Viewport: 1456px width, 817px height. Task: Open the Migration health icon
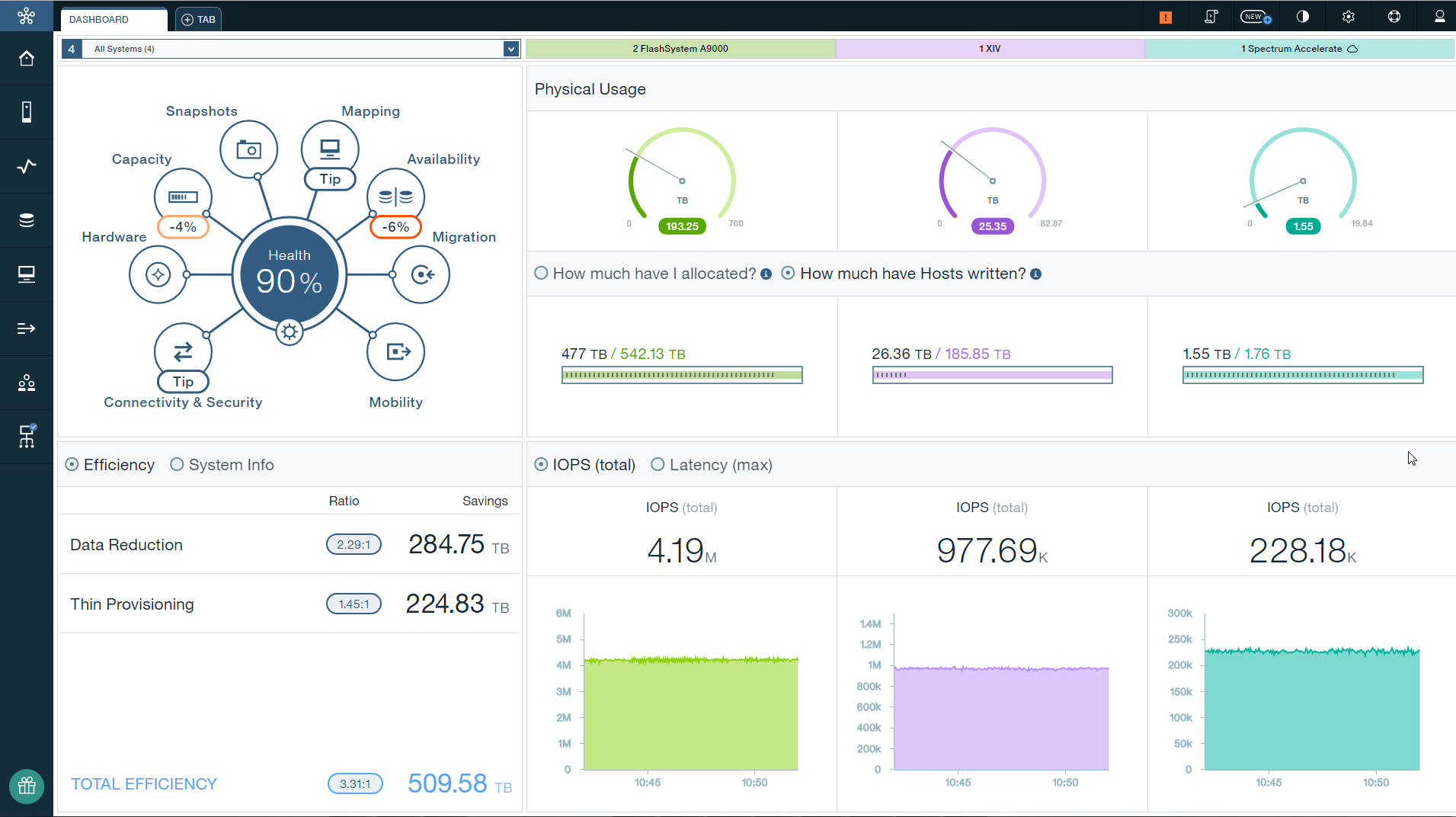coord(421,274)
